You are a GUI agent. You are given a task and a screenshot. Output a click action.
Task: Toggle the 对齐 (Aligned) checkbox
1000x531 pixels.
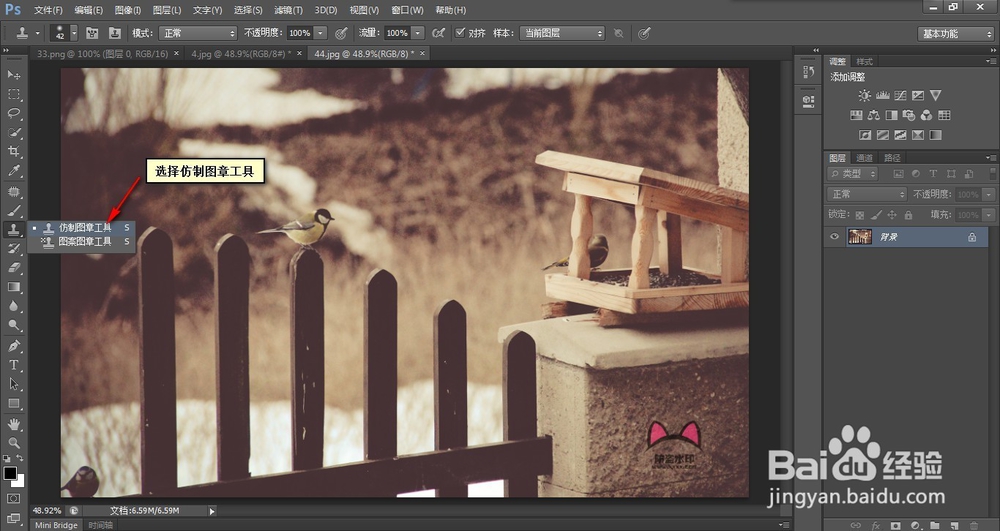click(460, 33)
